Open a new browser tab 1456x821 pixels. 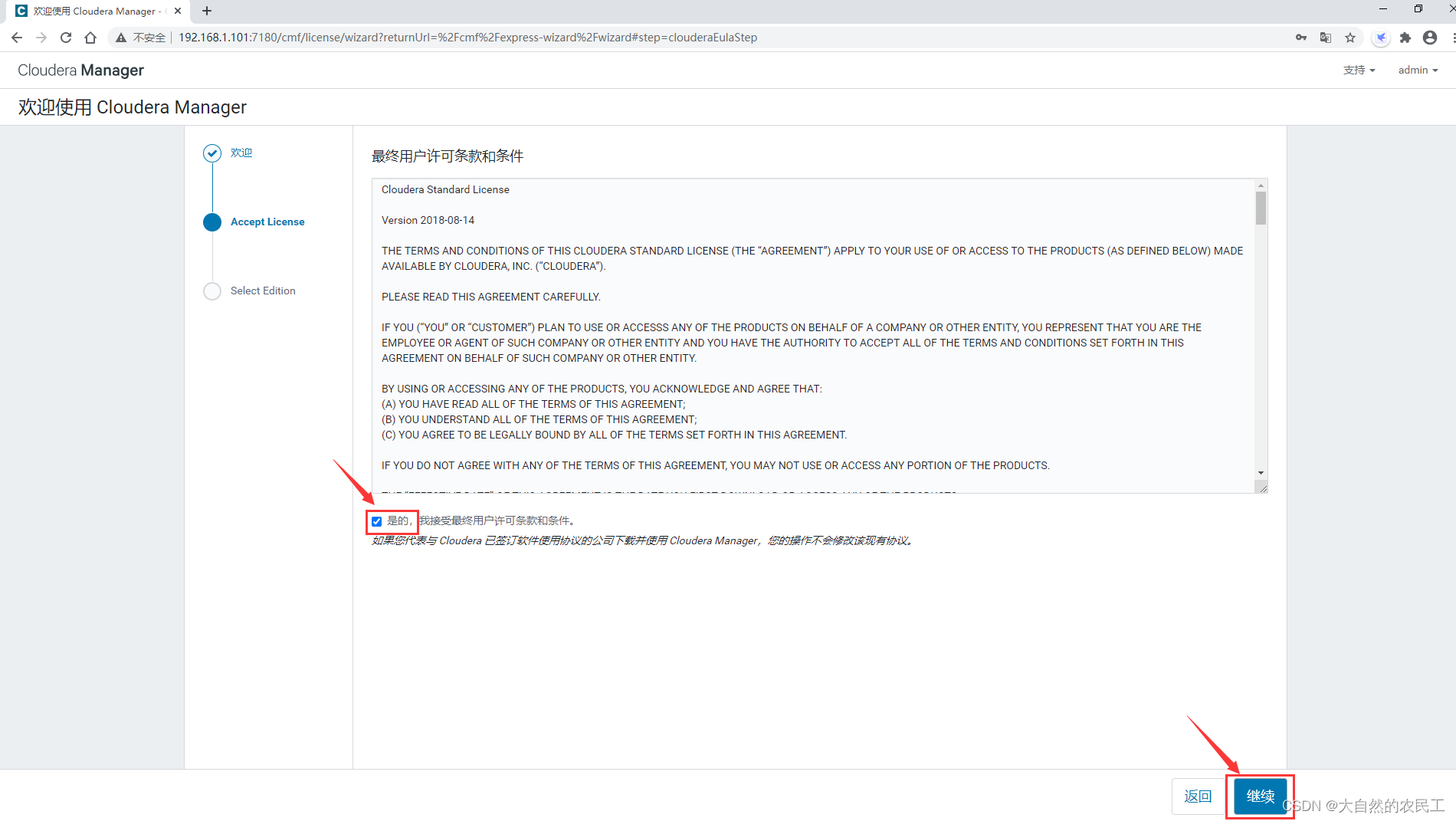tap(207, 11)
